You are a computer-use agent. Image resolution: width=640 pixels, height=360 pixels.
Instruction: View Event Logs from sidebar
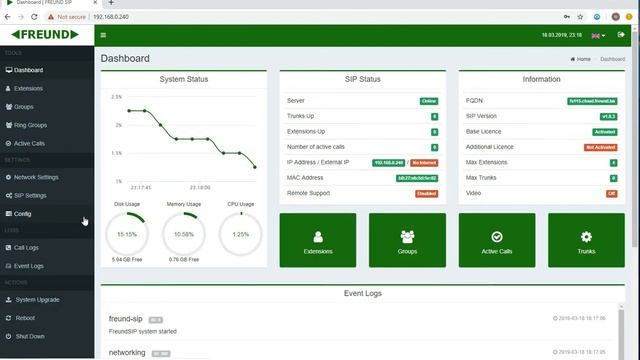click(47, 266)
